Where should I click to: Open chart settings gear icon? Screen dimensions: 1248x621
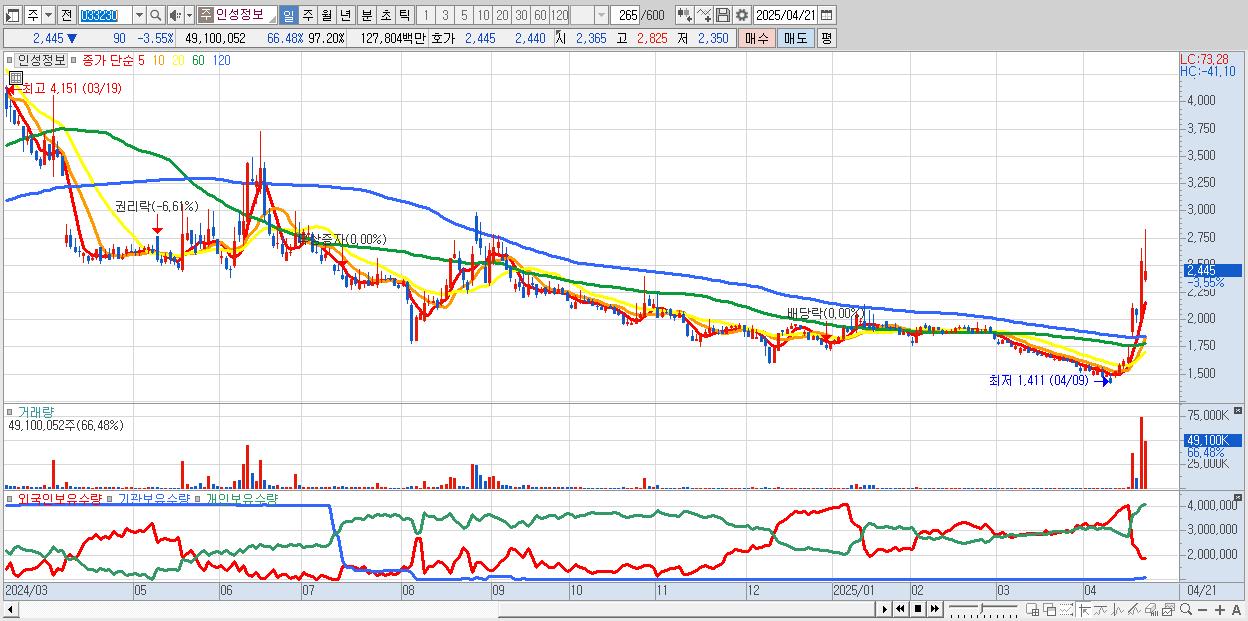click(x=741, y=15)
